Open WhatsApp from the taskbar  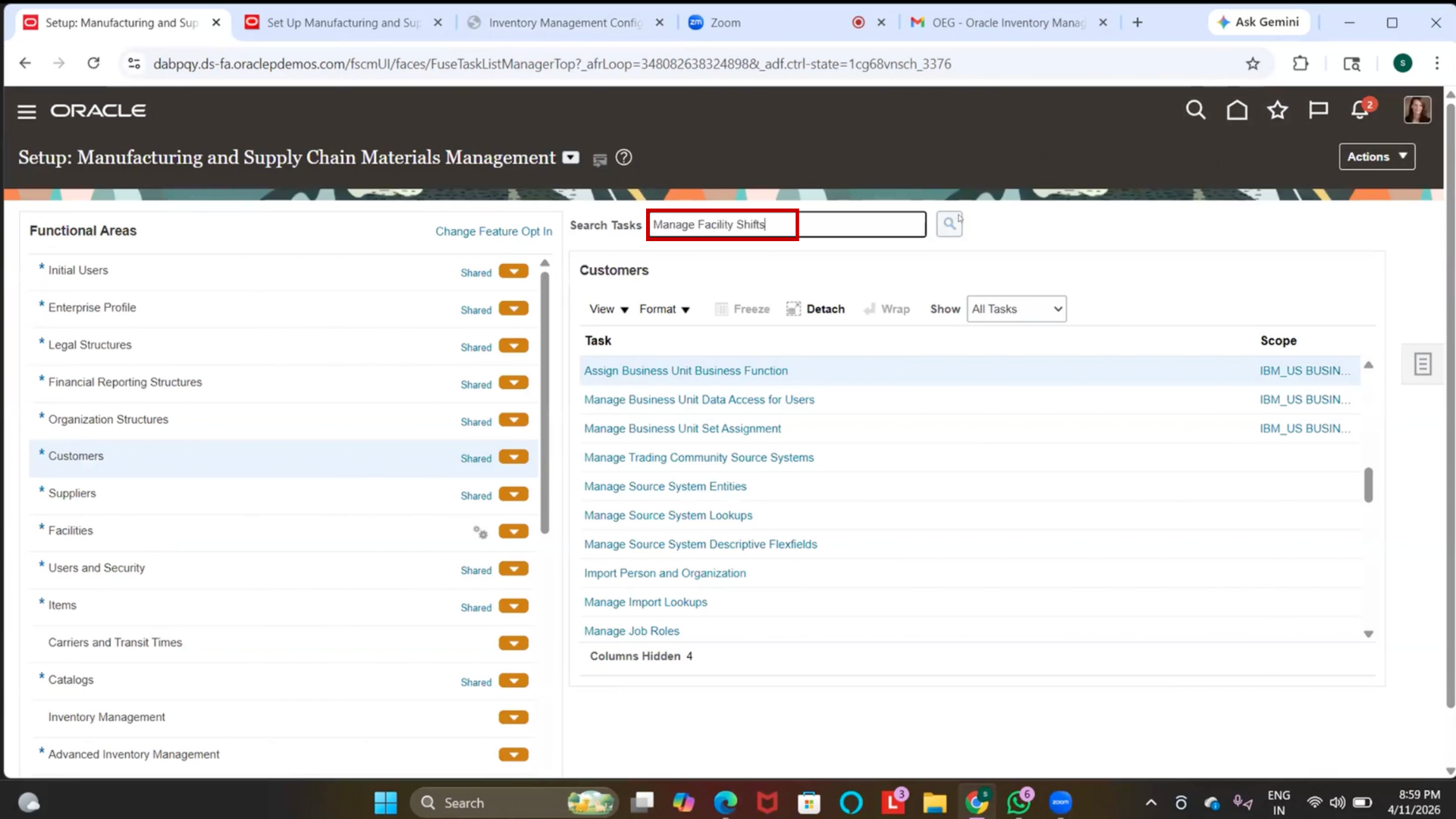point(1018,802)
